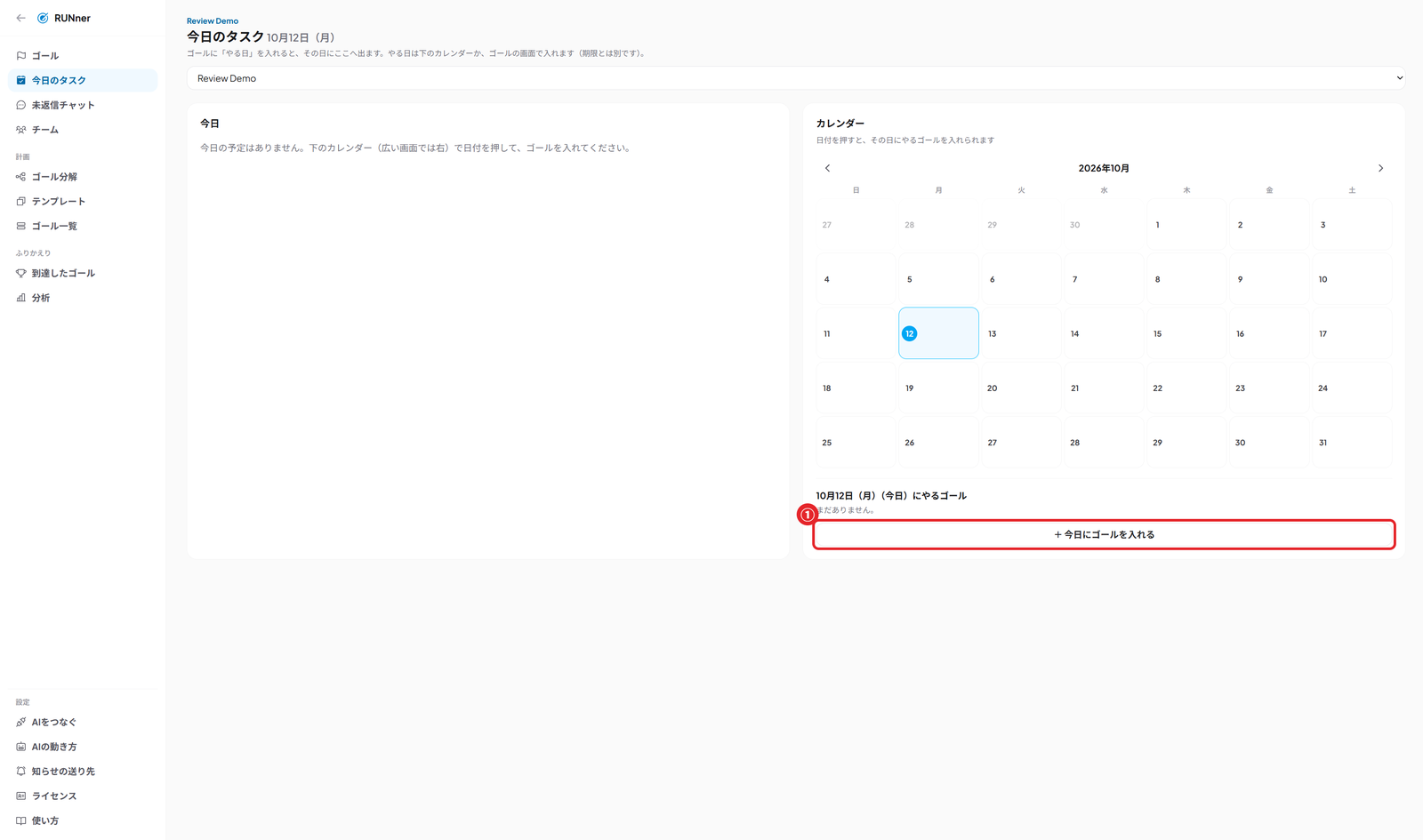The image size is (1423, 840).
Task: Open 分析 in the sidebar
Action: tap(83, 298)
